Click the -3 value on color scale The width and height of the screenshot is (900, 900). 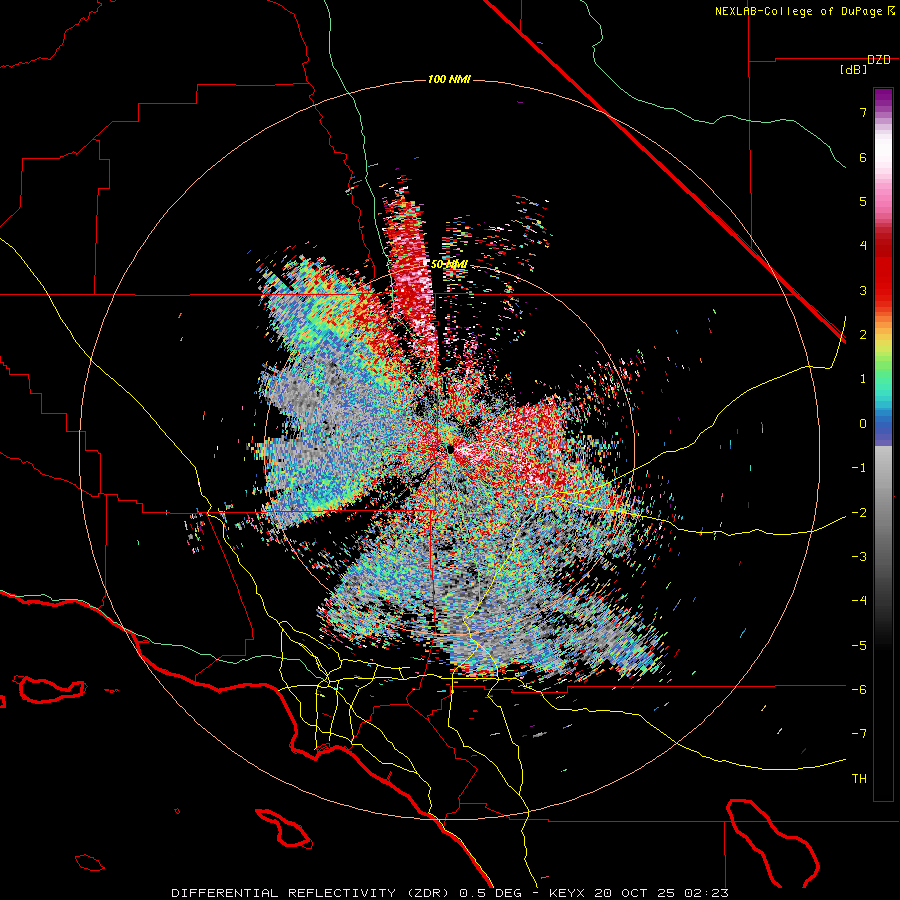pos(859,556)
